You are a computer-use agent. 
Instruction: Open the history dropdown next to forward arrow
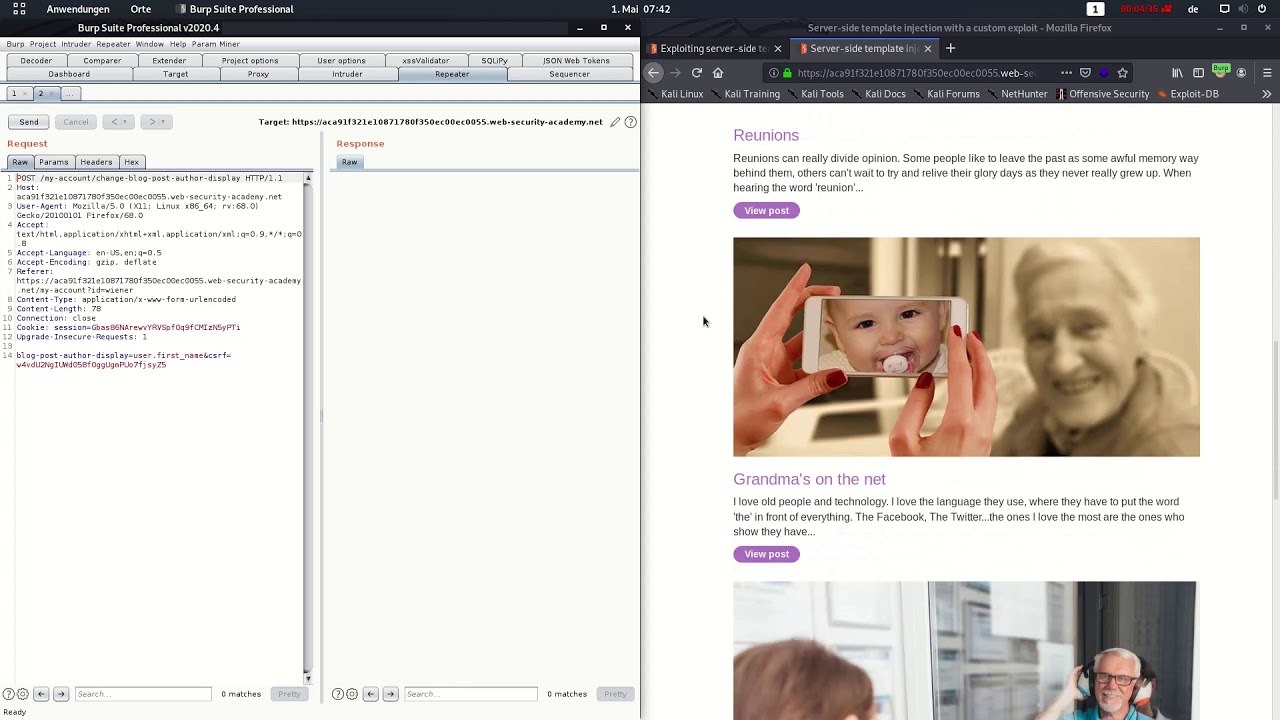(164, 122)
